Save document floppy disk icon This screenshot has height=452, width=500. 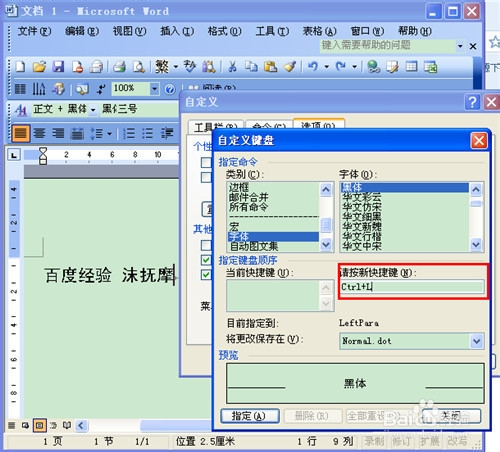pyautogui.click(x=58, y=67)
